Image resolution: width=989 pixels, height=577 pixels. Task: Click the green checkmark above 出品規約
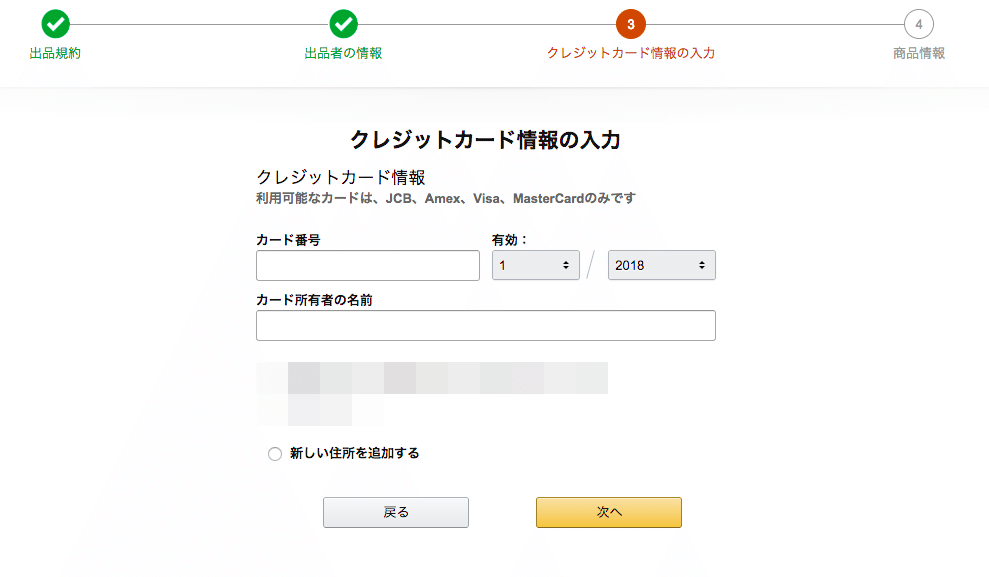[x=56, y=24]
